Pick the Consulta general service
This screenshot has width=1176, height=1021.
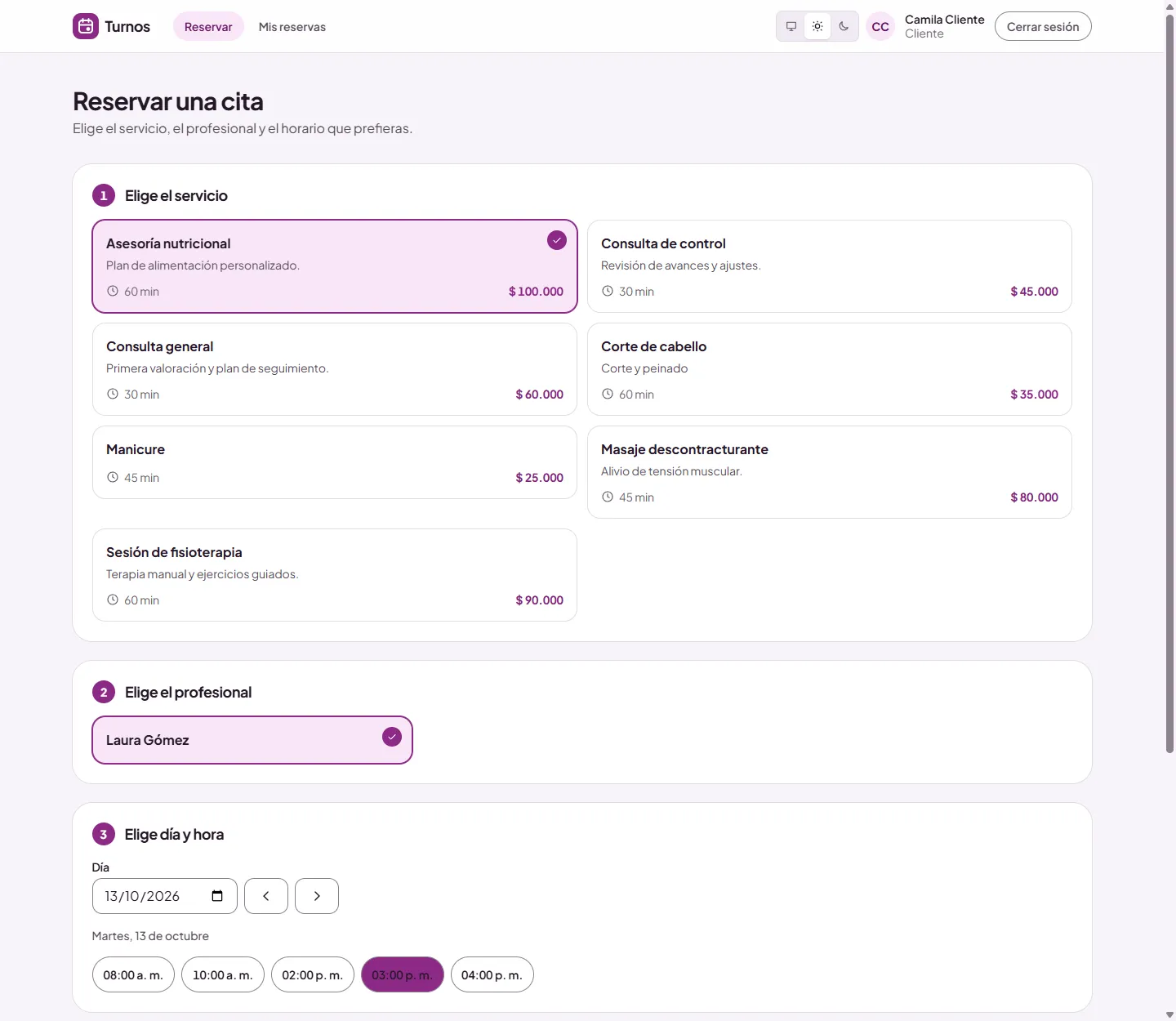(335, 369)
